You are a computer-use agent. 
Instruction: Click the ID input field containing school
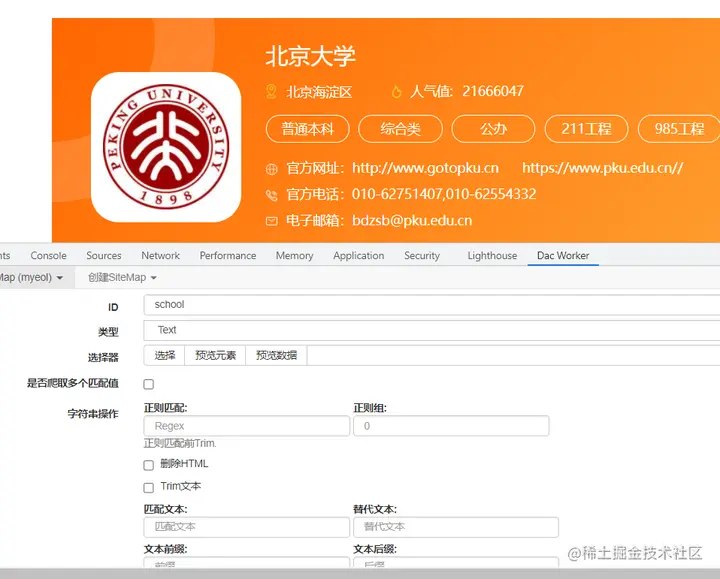(432, 305)
